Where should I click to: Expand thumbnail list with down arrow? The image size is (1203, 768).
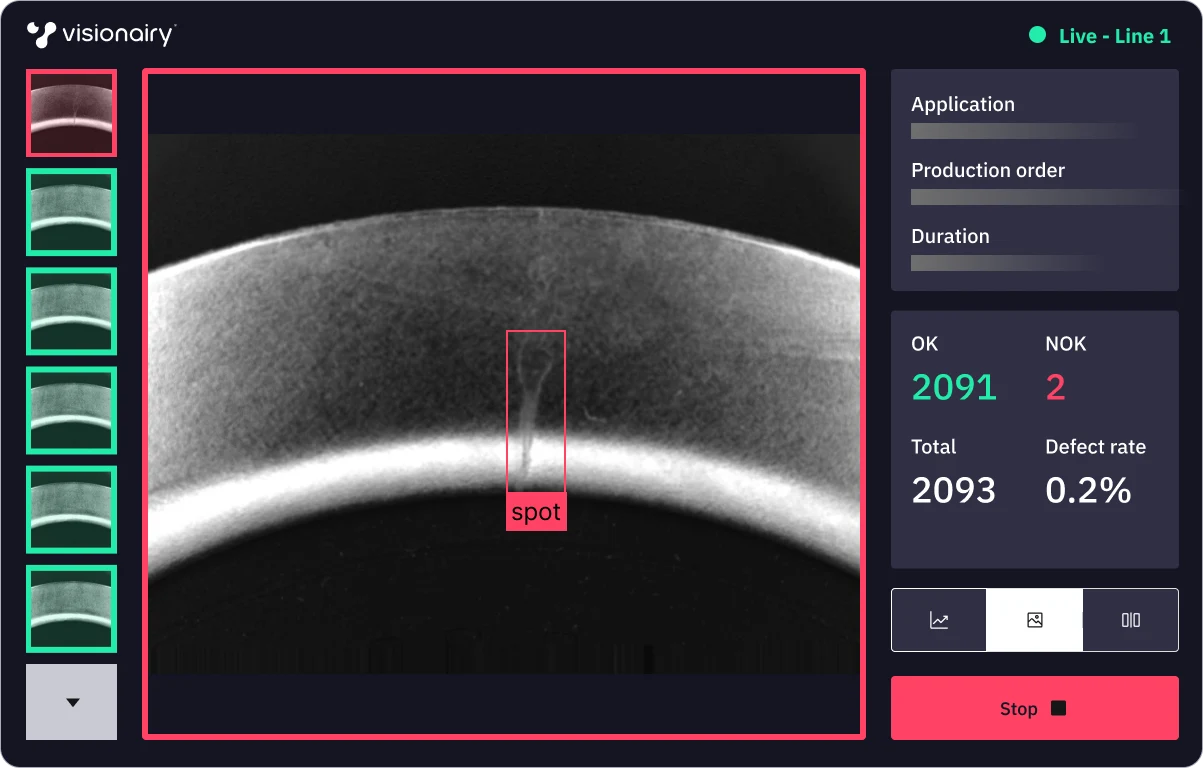(x=71, y=702)
